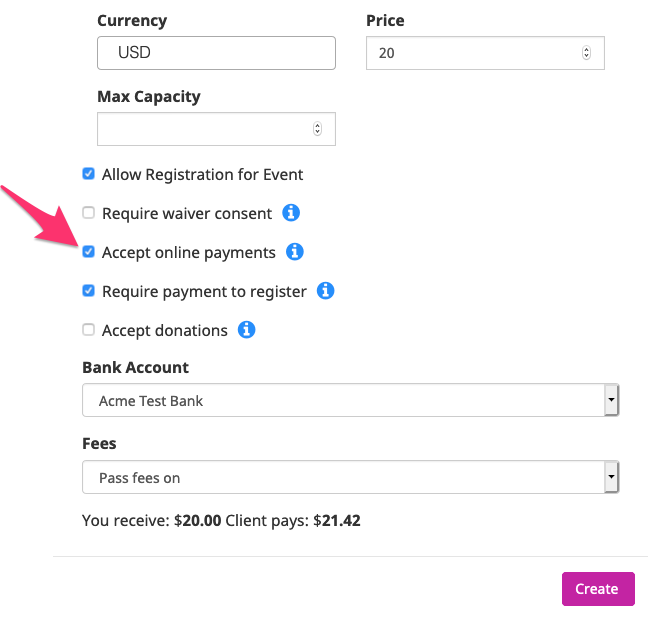This screenshot has height=618, width=648.
Task: Click into the empty Max Capacity field
Action: click(x=216, y=129)
